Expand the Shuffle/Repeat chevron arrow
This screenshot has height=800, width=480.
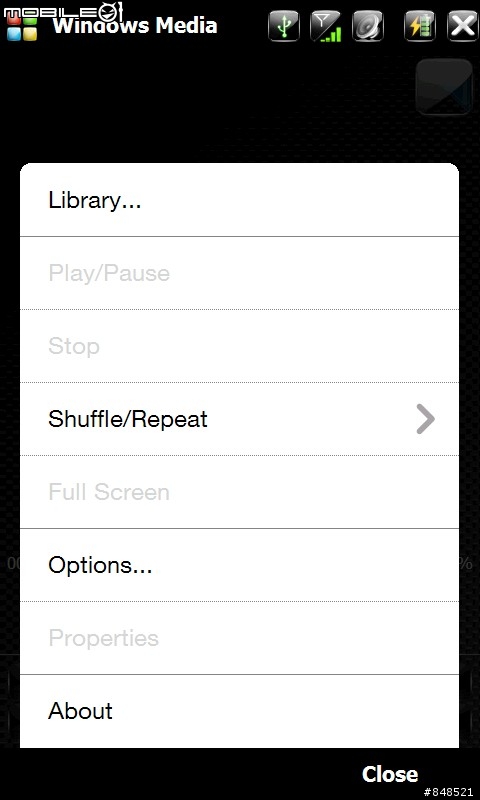tap(425, 419)
